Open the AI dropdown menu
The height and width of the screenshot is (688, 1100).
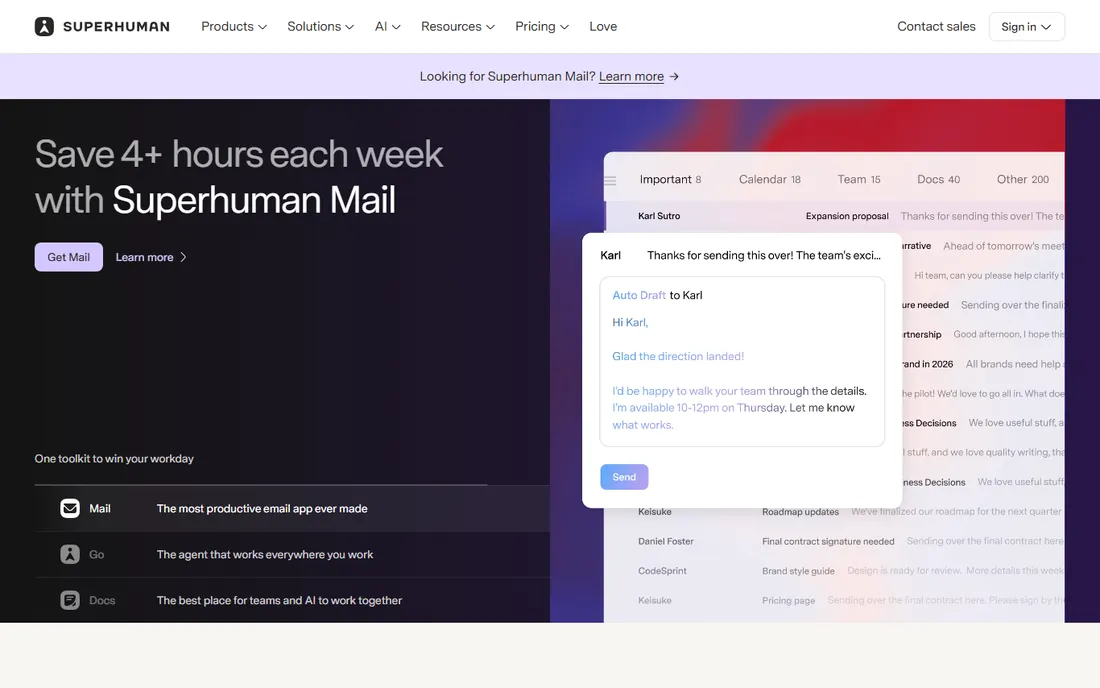[387, 27]
